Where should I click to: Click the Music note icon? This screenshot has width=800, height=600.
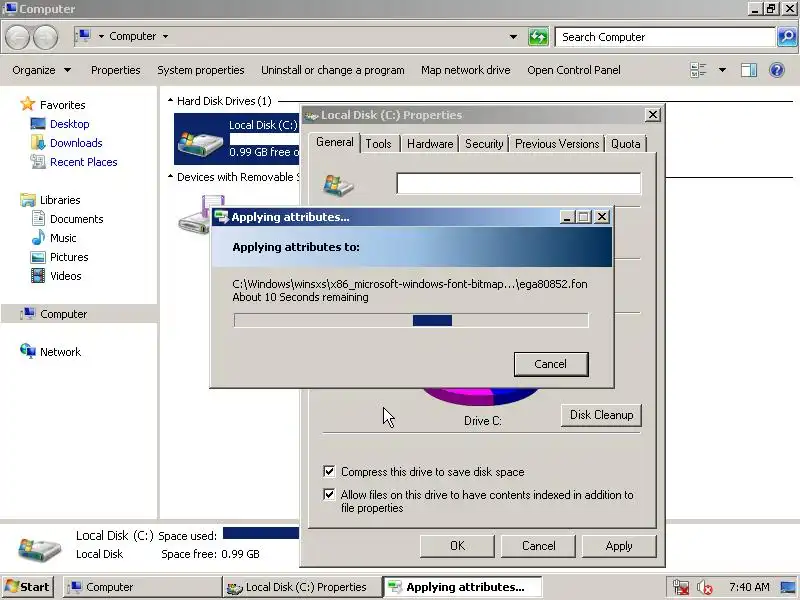click(38, 238)
